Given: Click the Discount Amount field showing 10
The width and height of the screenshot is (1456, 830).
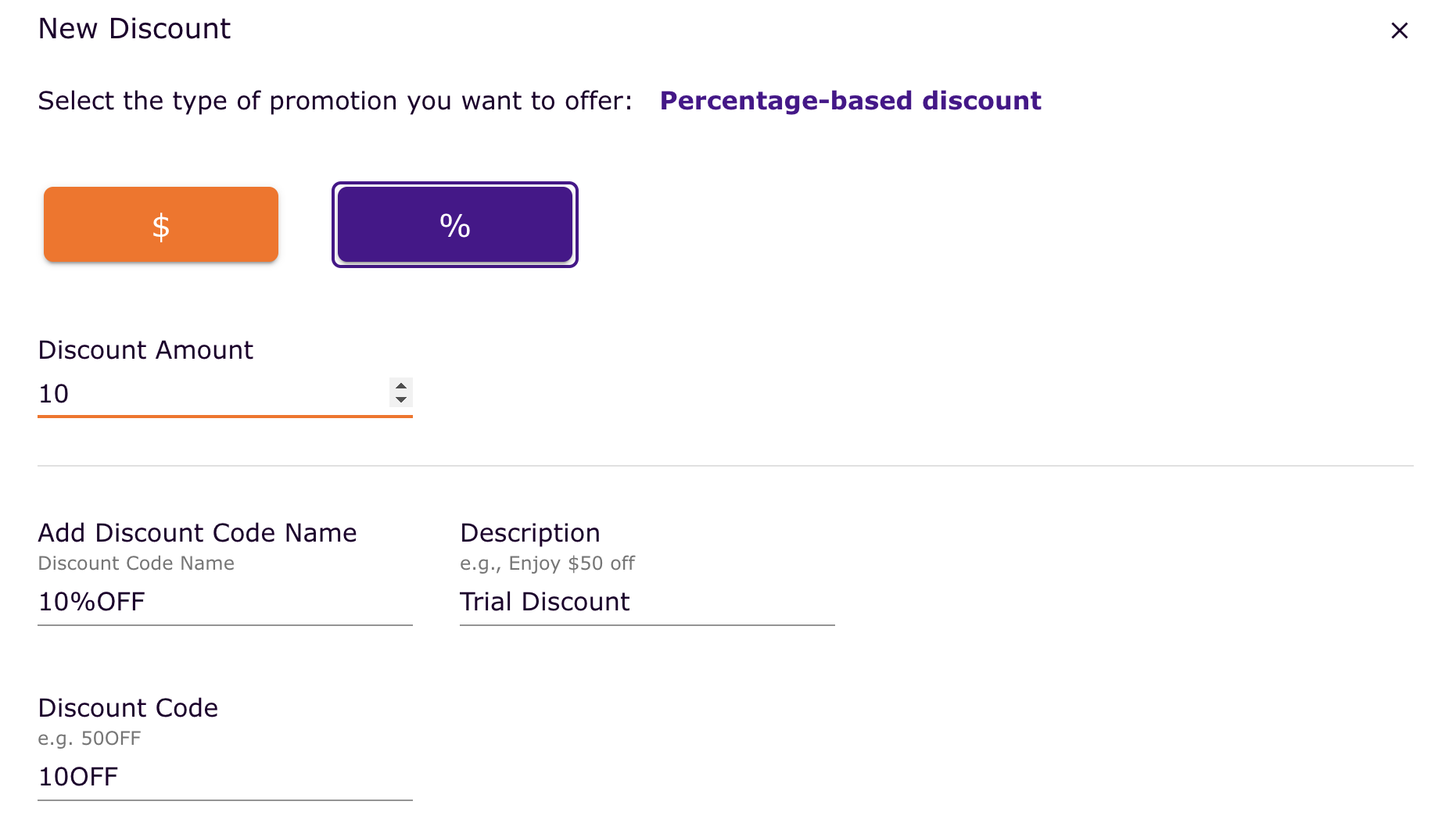Looking at the screenshot, I should (211, 394).
